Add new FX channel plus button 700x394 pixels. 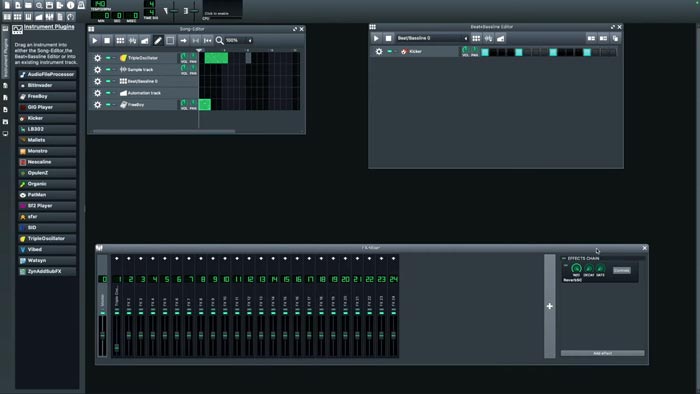[x=550, y=307]
